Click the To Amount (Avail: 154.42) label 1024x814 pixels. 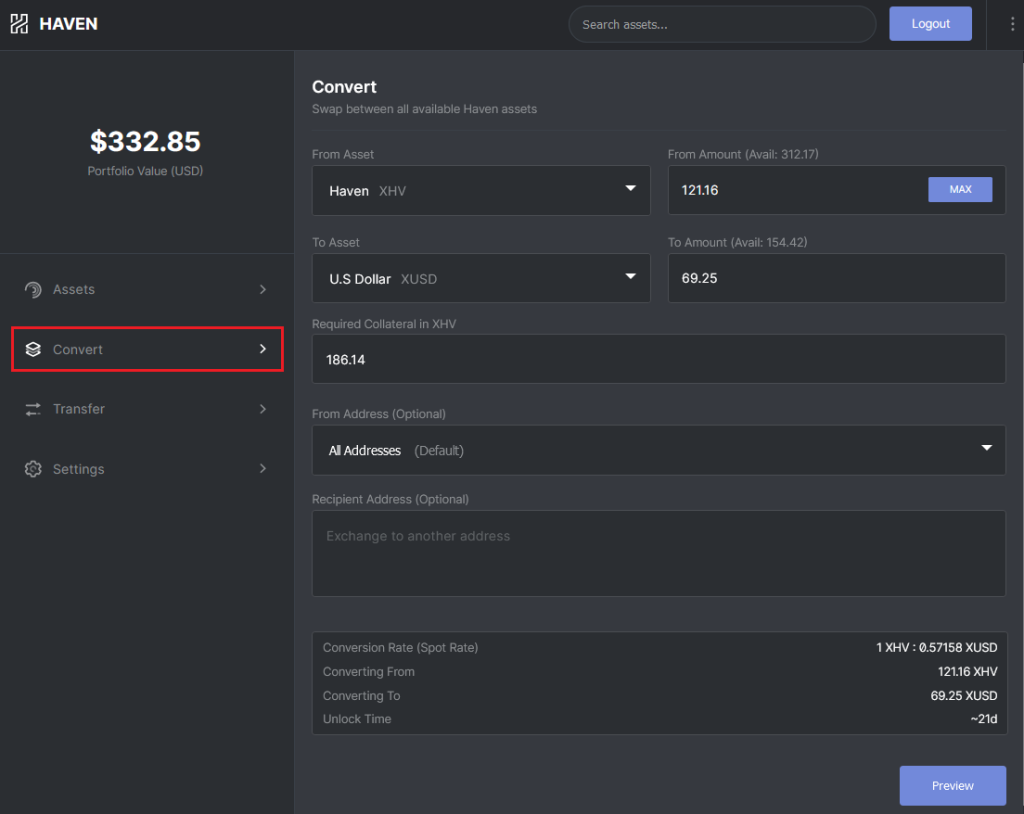tap(737, 242)
